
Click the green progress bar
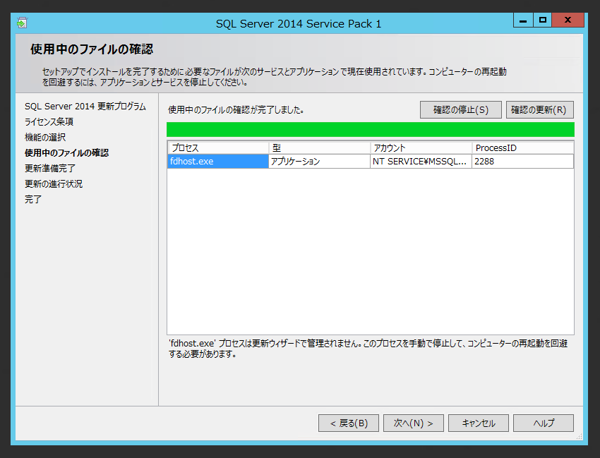[370, 130]
